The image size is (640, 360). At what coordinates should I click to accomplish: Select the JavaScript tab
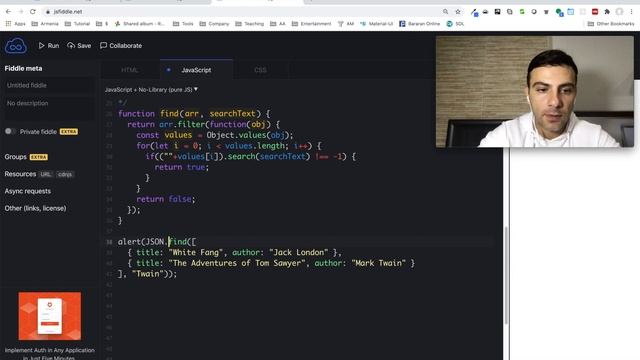tap(196, 70)
